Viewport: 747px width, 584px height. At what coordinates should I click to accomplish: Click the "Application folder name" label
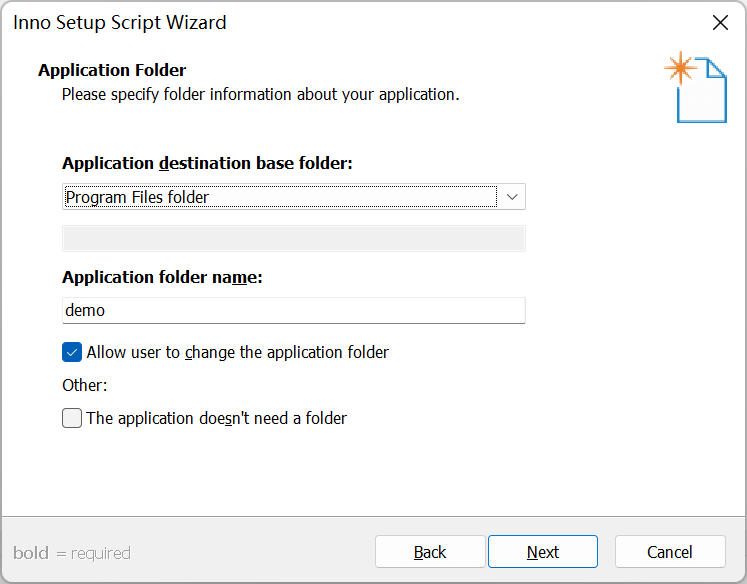(162, 277)
